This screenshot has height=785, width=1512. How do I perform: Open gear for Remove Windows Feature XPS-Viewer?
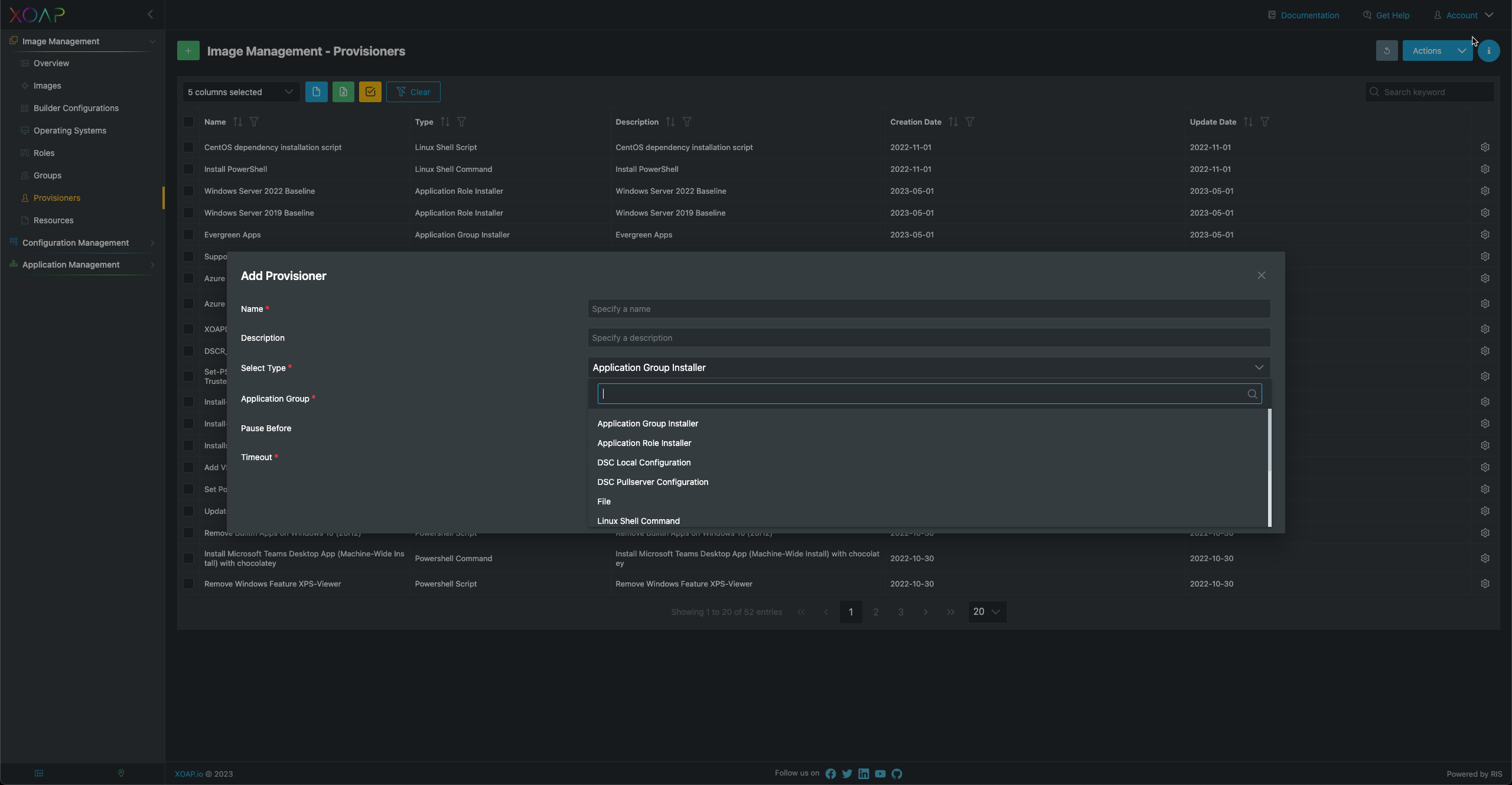pyautogui.click(x=1485, y=584)
